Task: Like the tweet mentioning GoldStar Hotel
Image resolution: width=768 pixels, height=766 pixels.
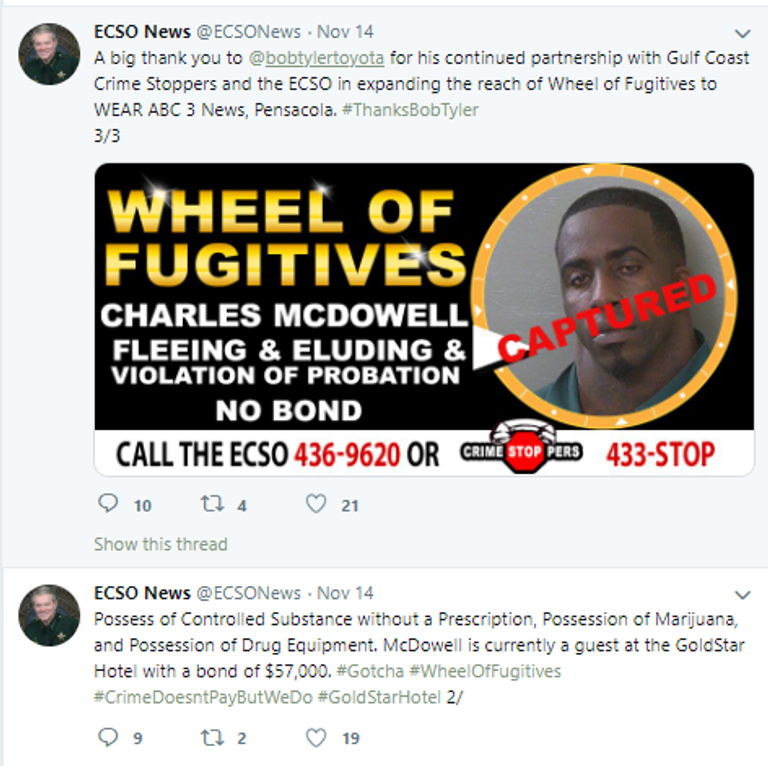Action: 316,737
